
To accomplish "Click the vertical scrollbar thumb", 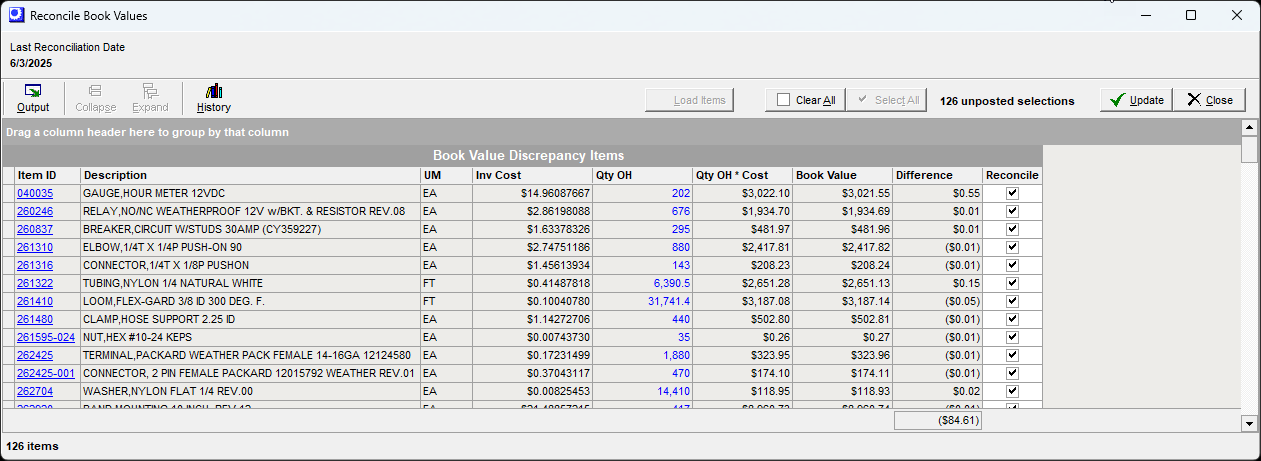I will pos(1248,149).
